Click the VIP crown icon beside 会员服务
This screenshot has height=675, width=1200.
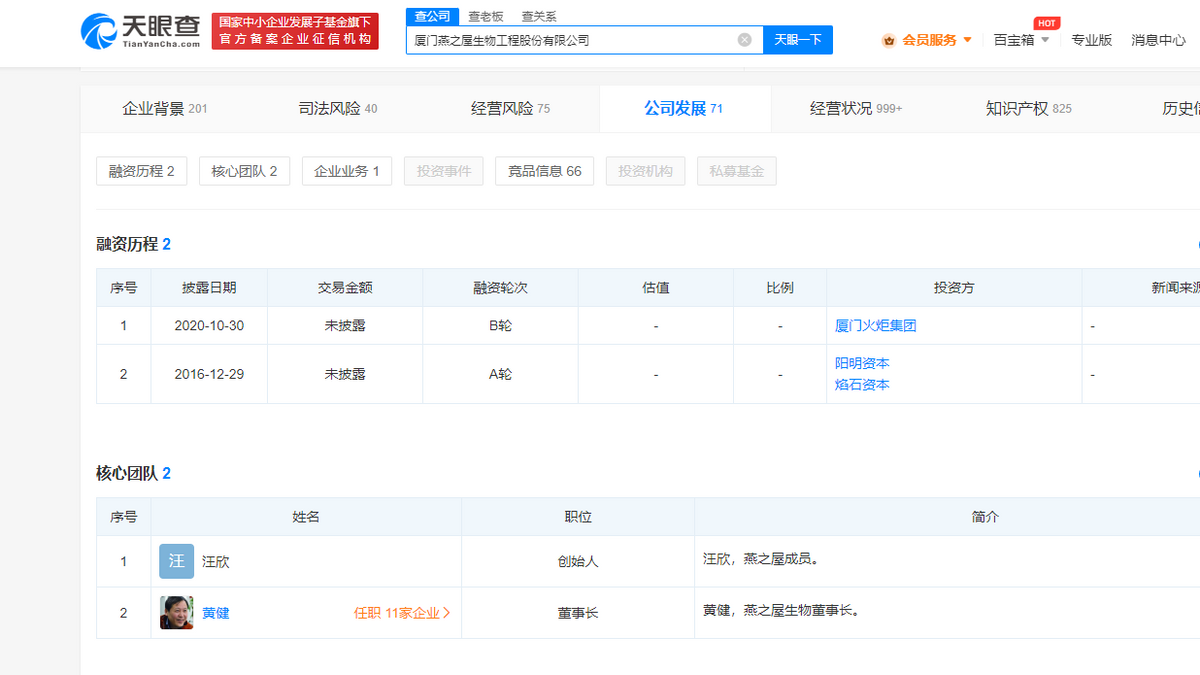pyautogui.click(x=888, y=41)
